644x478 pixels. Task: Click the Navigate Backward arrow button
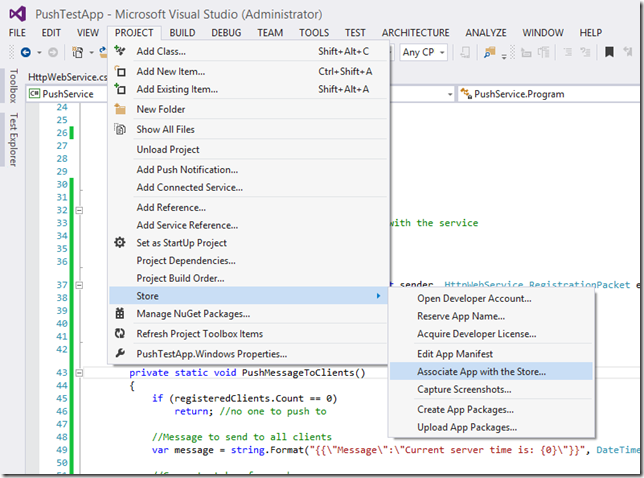[26, 52]
